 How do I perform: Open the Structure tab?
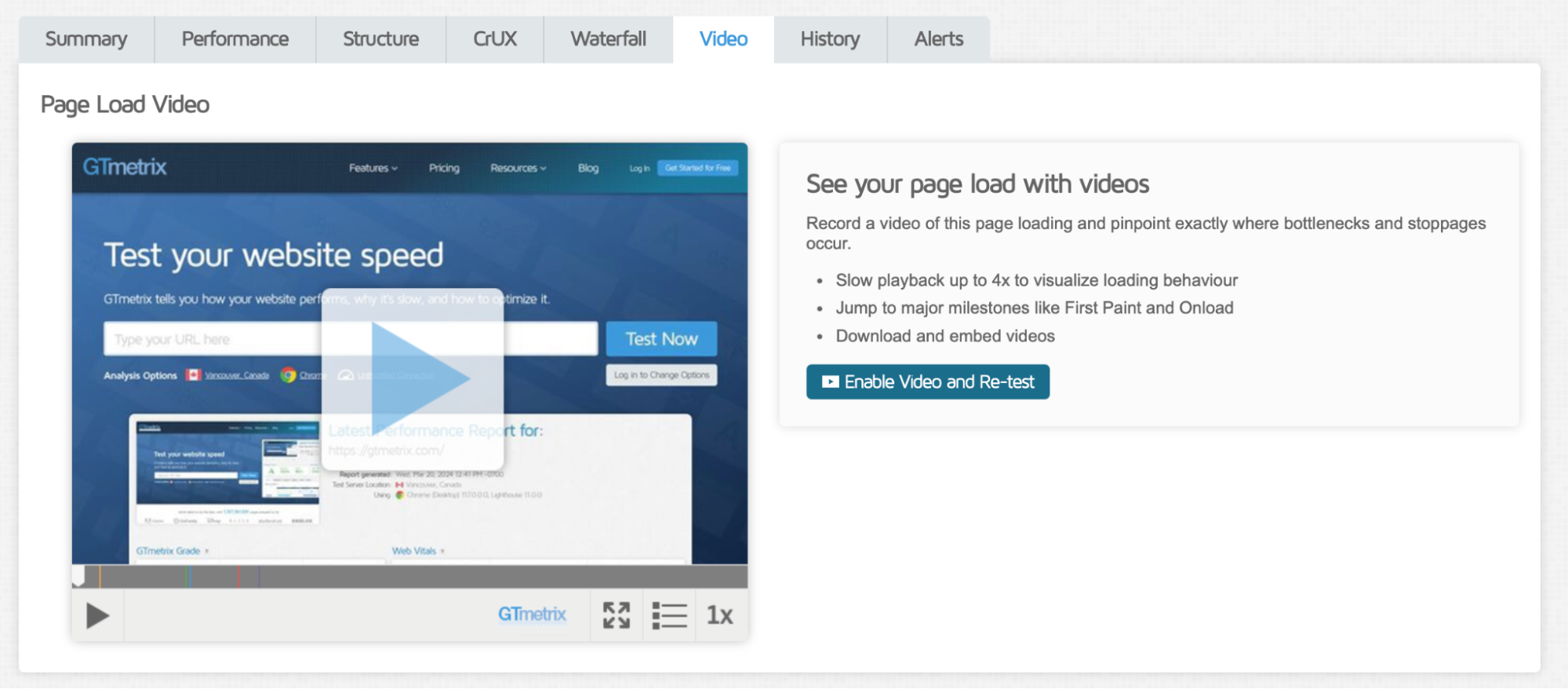point(380,39)
